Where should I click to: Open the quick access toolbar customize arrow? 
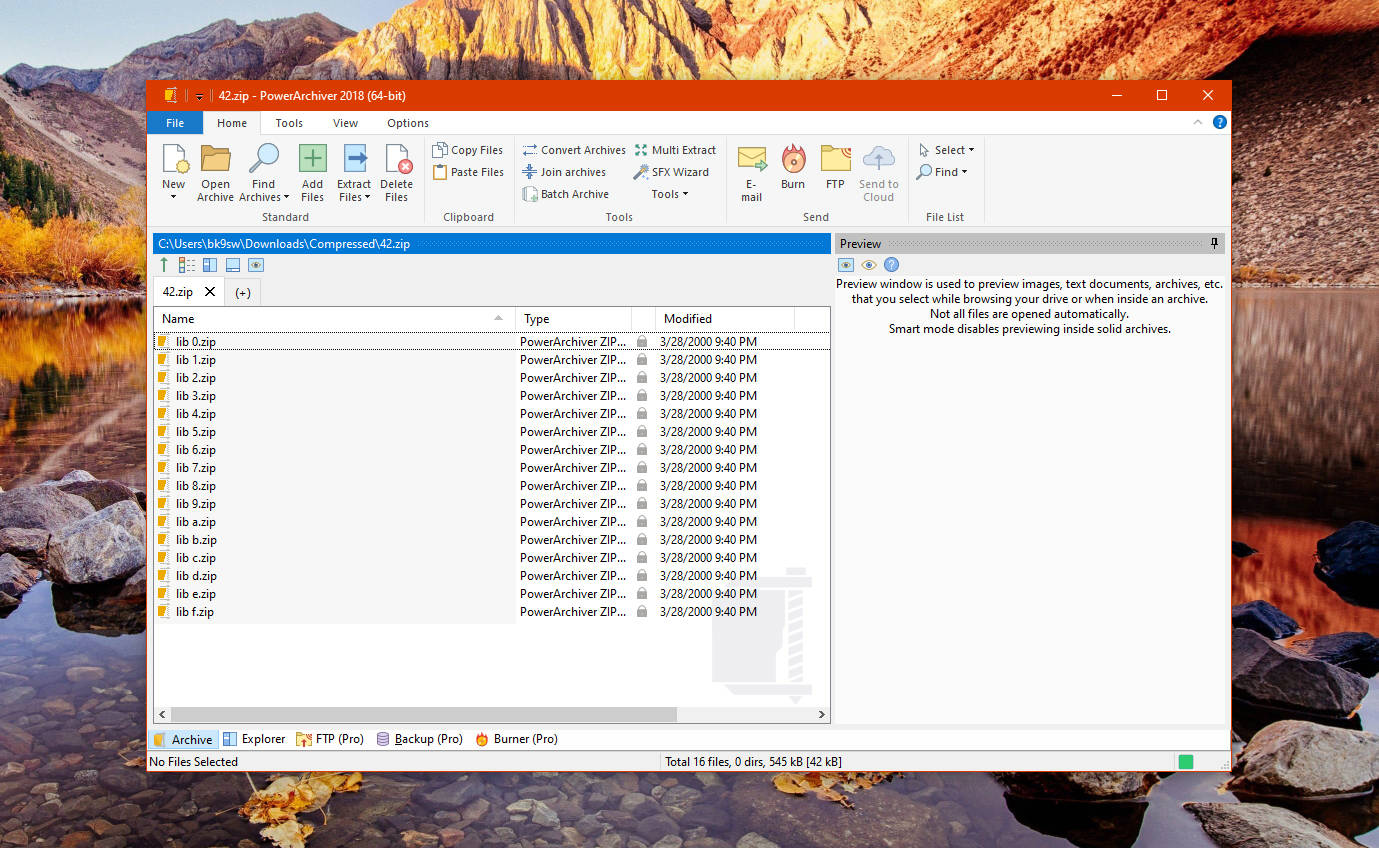point(199,96)
